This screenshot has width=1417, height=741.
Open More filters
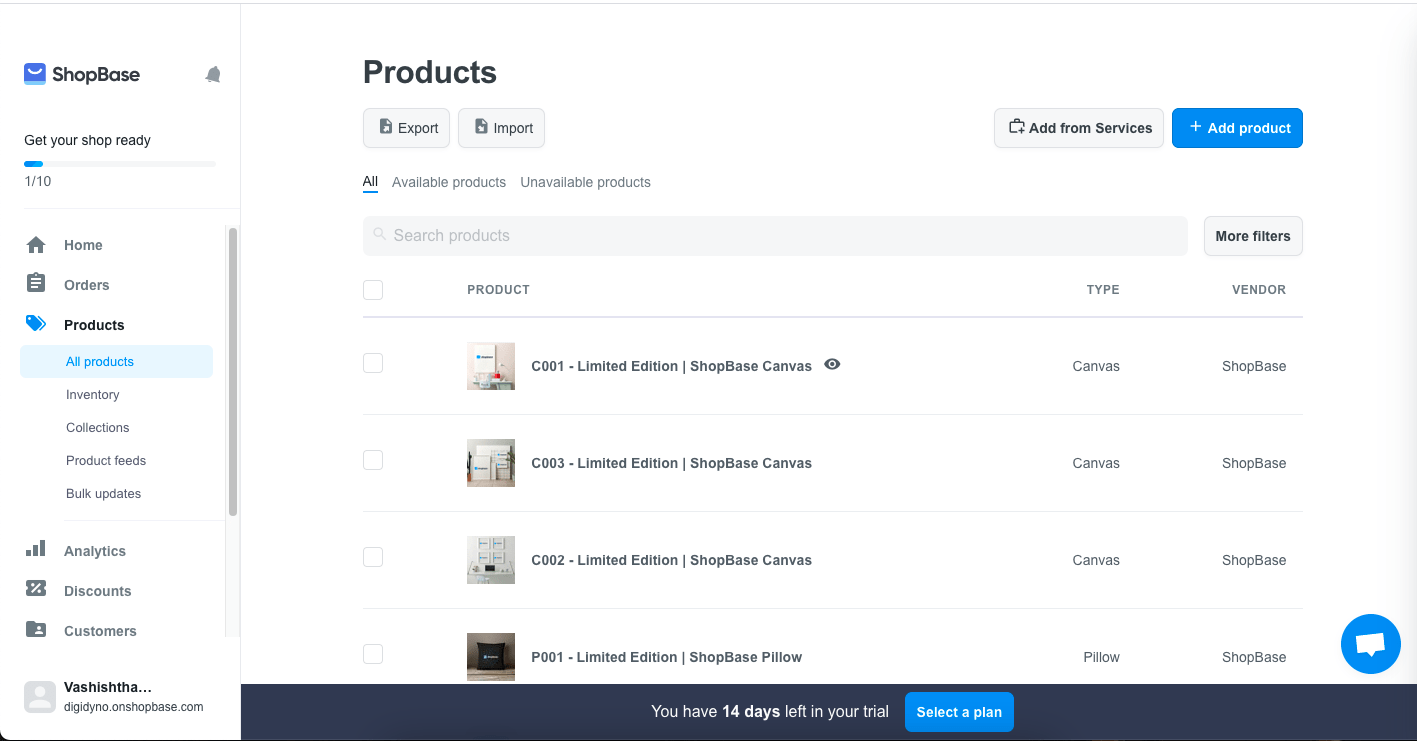[1253, 236]
